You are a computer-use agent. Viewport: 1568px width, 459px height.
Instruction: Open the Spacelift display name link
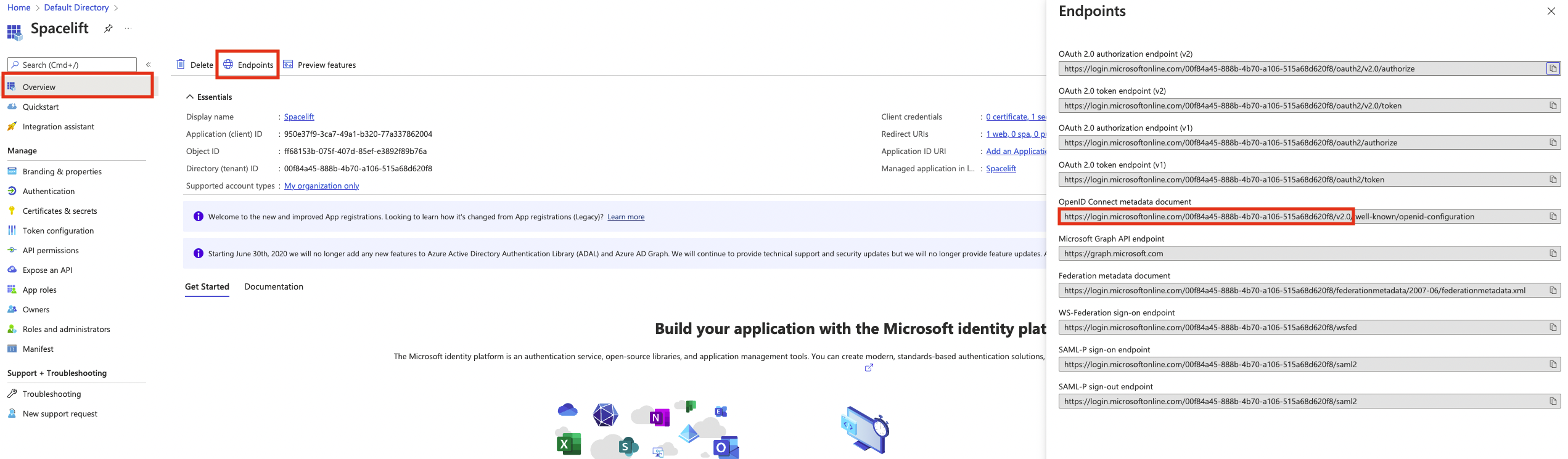(x=299, y=116)
